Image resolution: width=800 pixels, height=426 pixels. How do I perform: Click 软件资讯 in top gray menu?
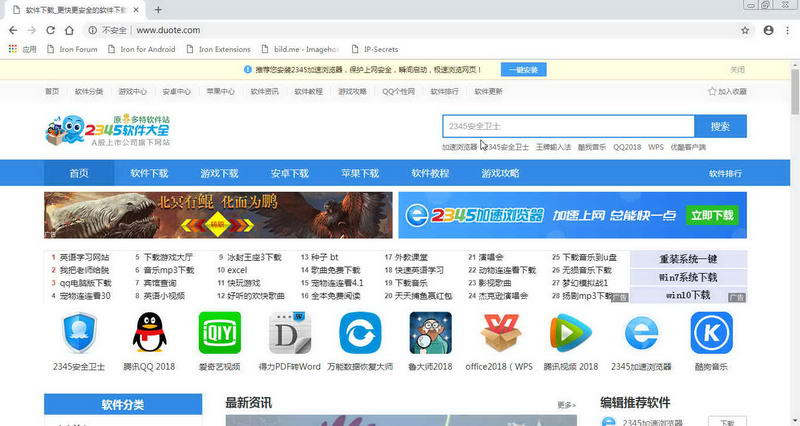click(264, 91)
